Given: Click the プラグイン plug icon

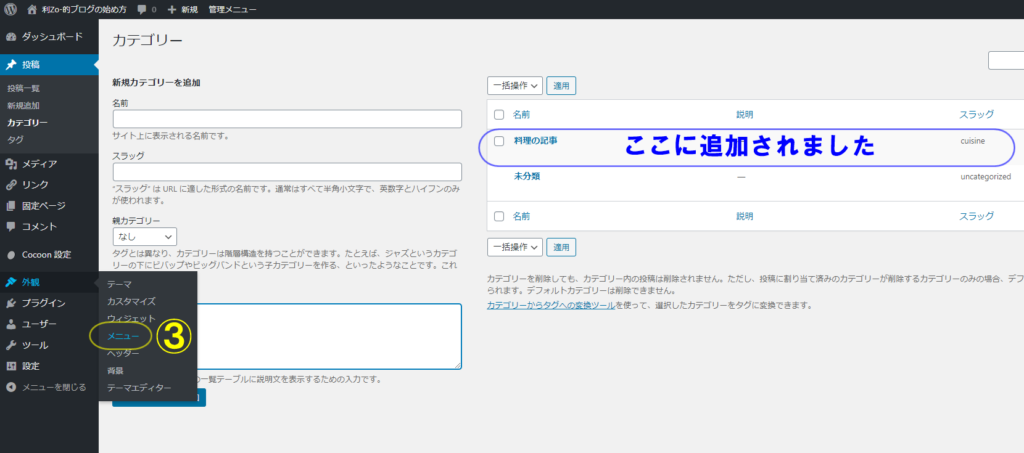Looking at the screenshot, I should click(11, 303).
